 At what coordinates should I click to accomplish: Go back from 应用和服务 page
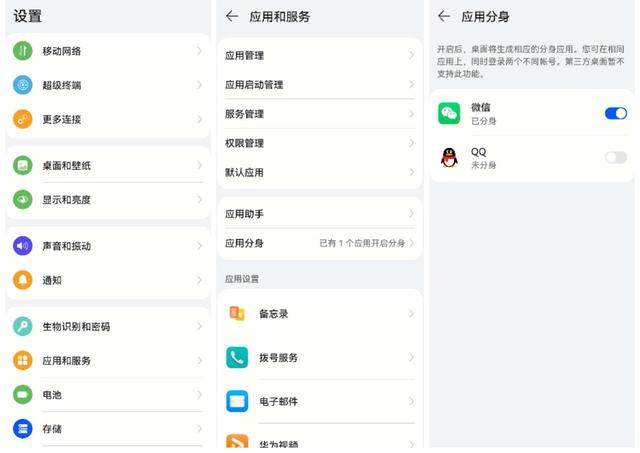pos(232,16)
